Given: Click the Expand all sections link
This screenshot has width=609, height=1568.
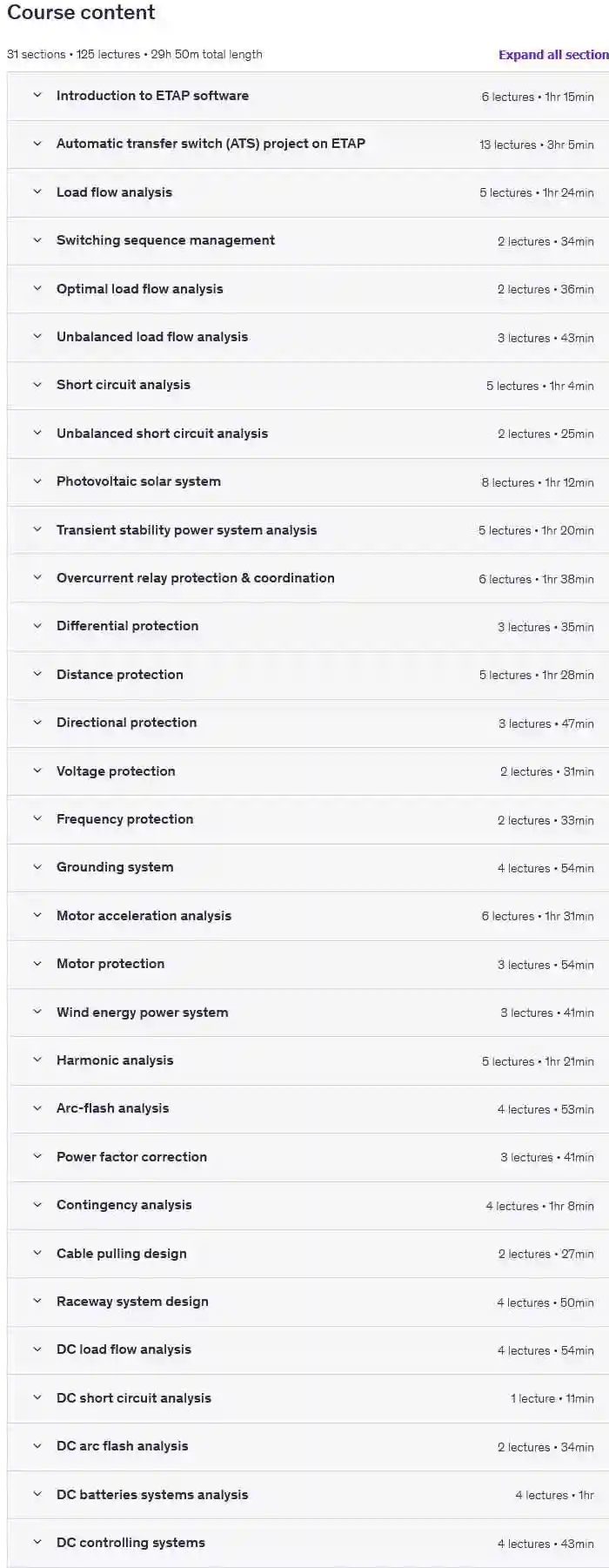Looking at the screenshot, I should pyautogui.click(x=553, y=55).
